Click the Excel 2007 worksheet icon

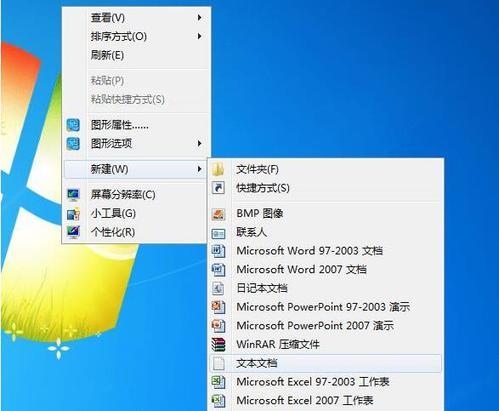(218, 400)
